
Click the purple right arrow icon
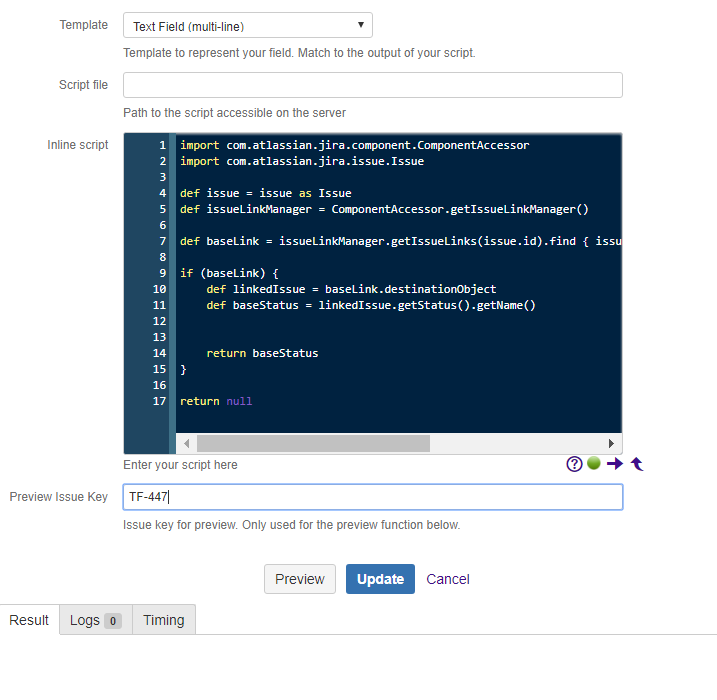(x=615, y=464)
